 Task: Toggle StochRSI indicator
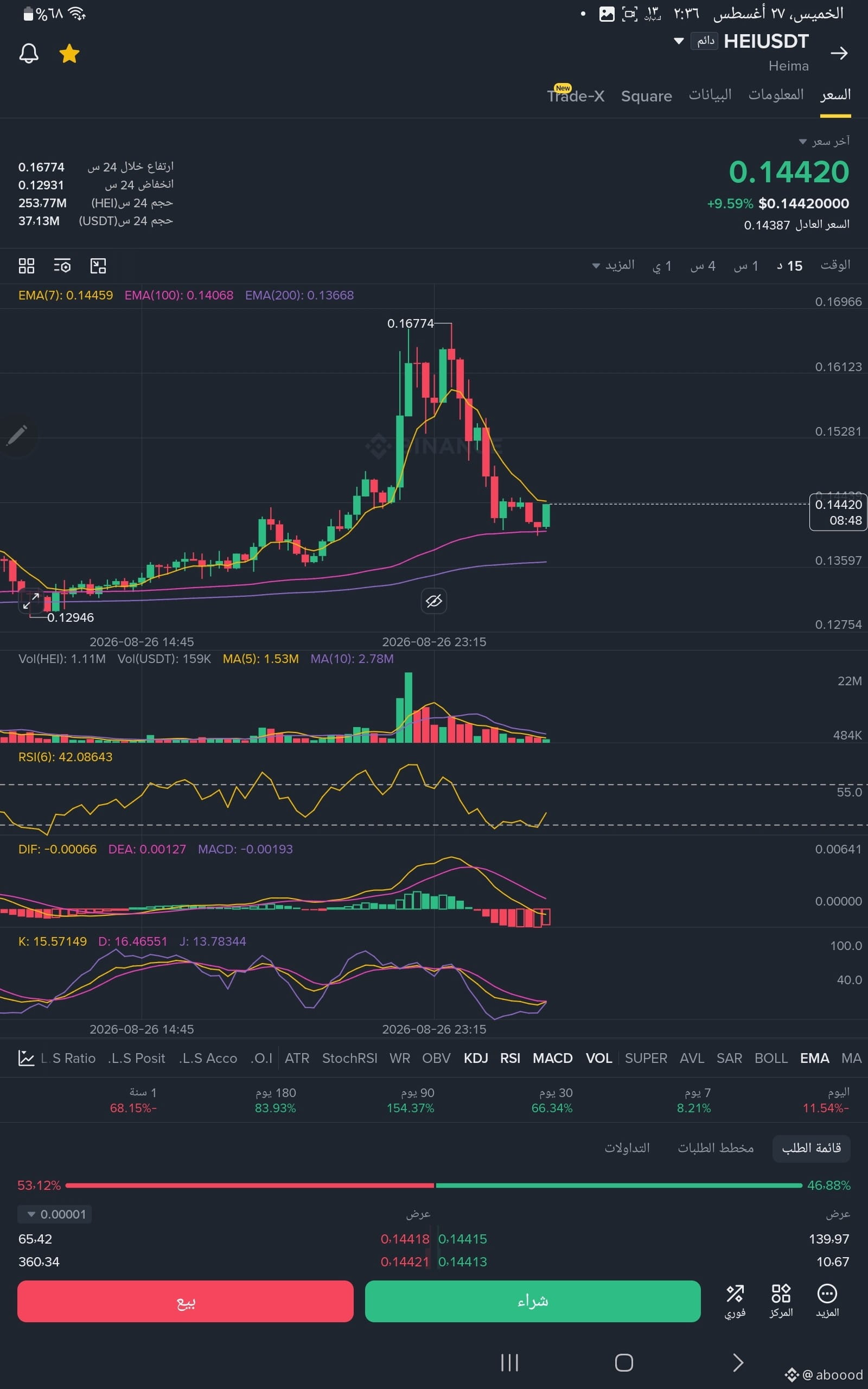pos(349,1058)
